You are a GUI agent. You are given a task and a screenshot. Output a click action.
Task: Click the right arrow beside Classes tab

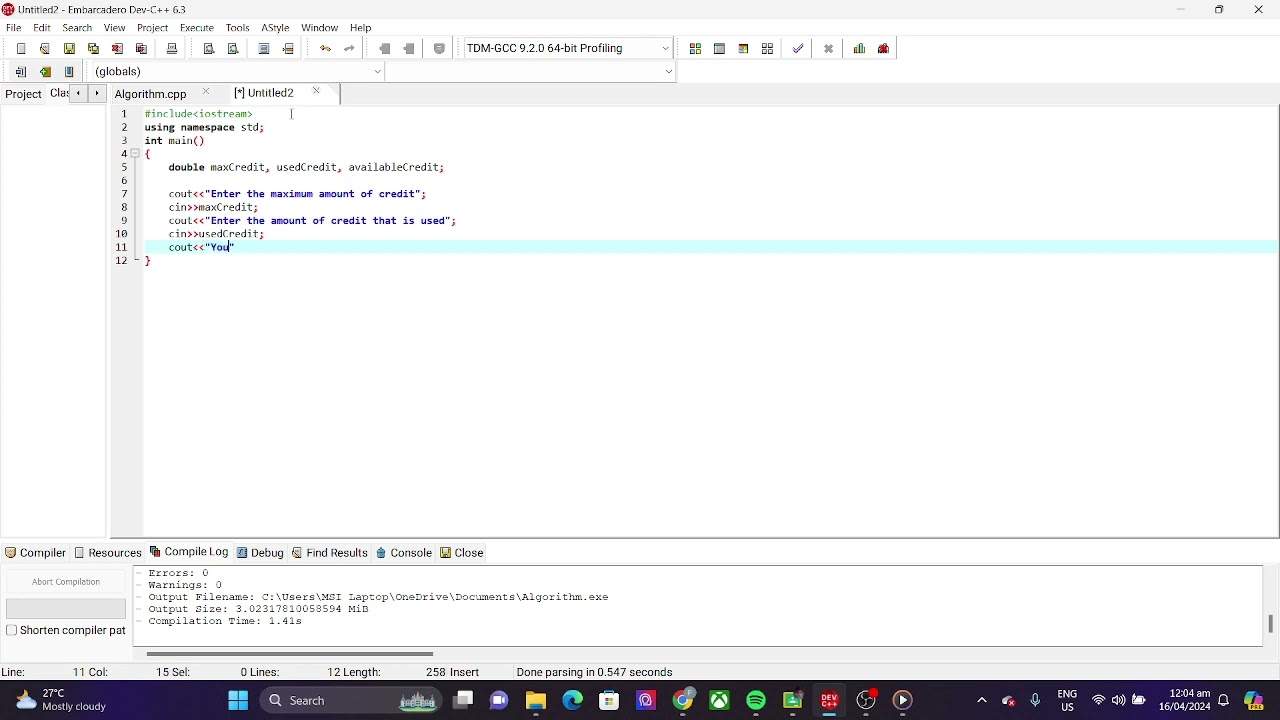click(96, 93)
